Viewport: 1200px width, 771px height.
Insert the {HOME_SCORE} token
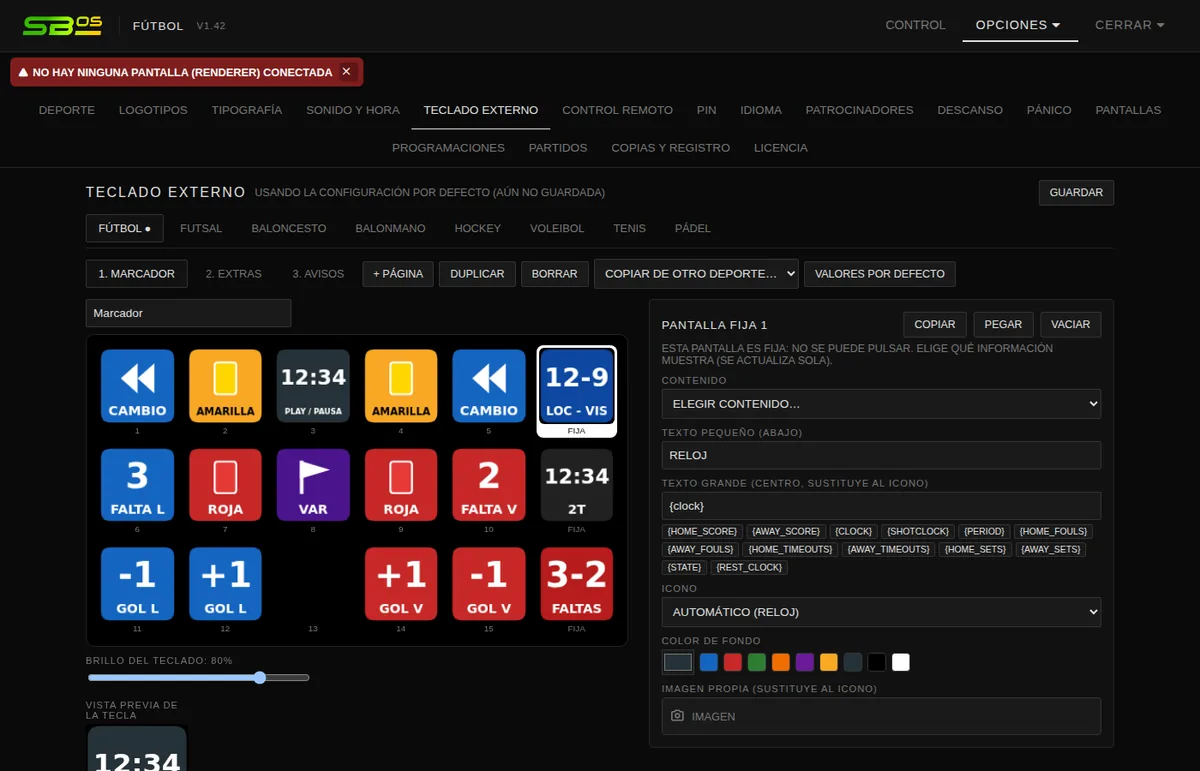(x=702, y=532)
